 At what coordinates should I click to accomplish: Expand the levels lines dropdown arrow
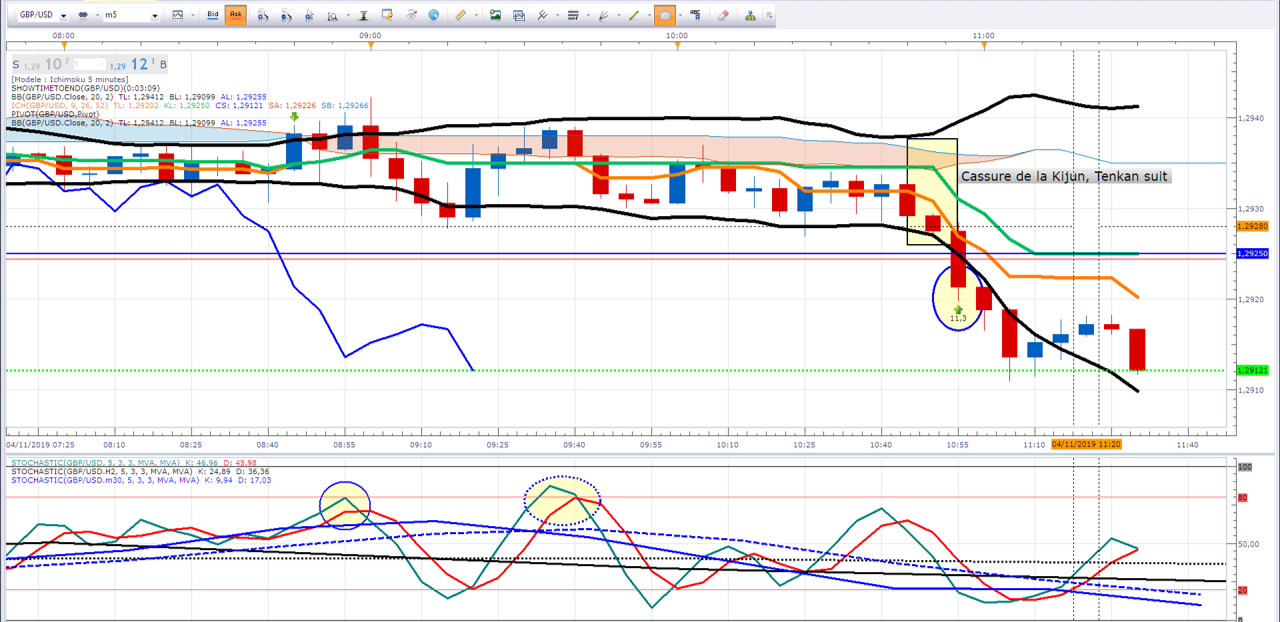588,15
